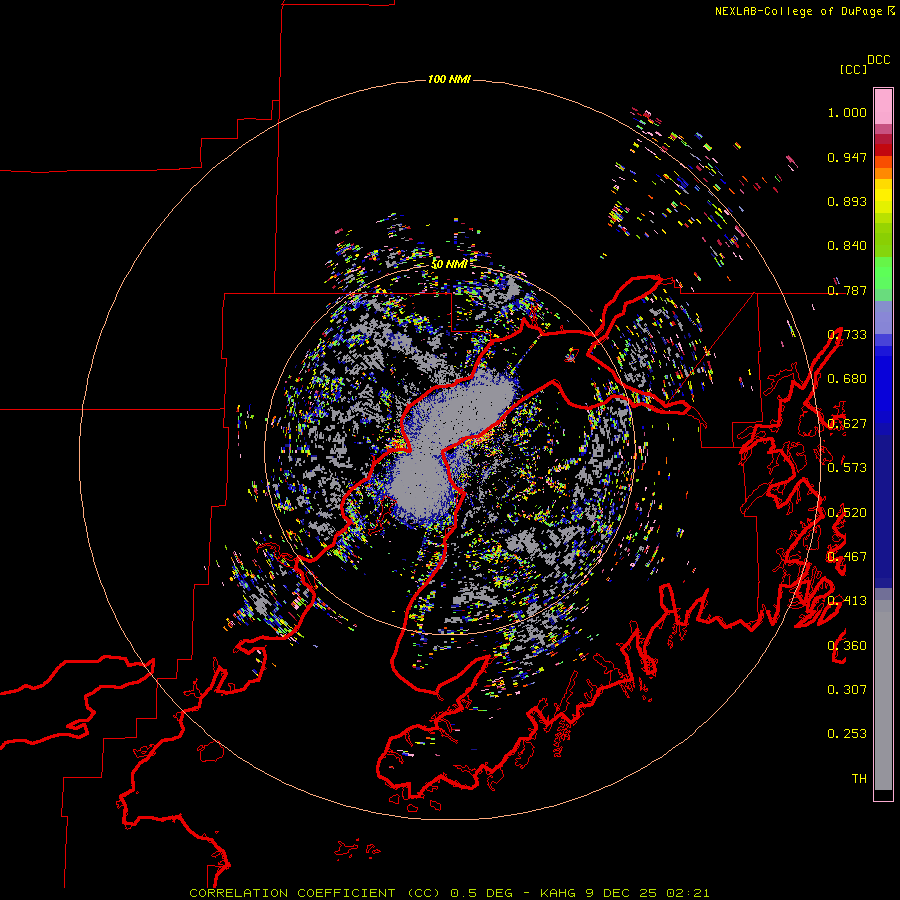900x900 pixels.
Task: Click the 0.787 color scale value
Action: [x=847, y=290]
